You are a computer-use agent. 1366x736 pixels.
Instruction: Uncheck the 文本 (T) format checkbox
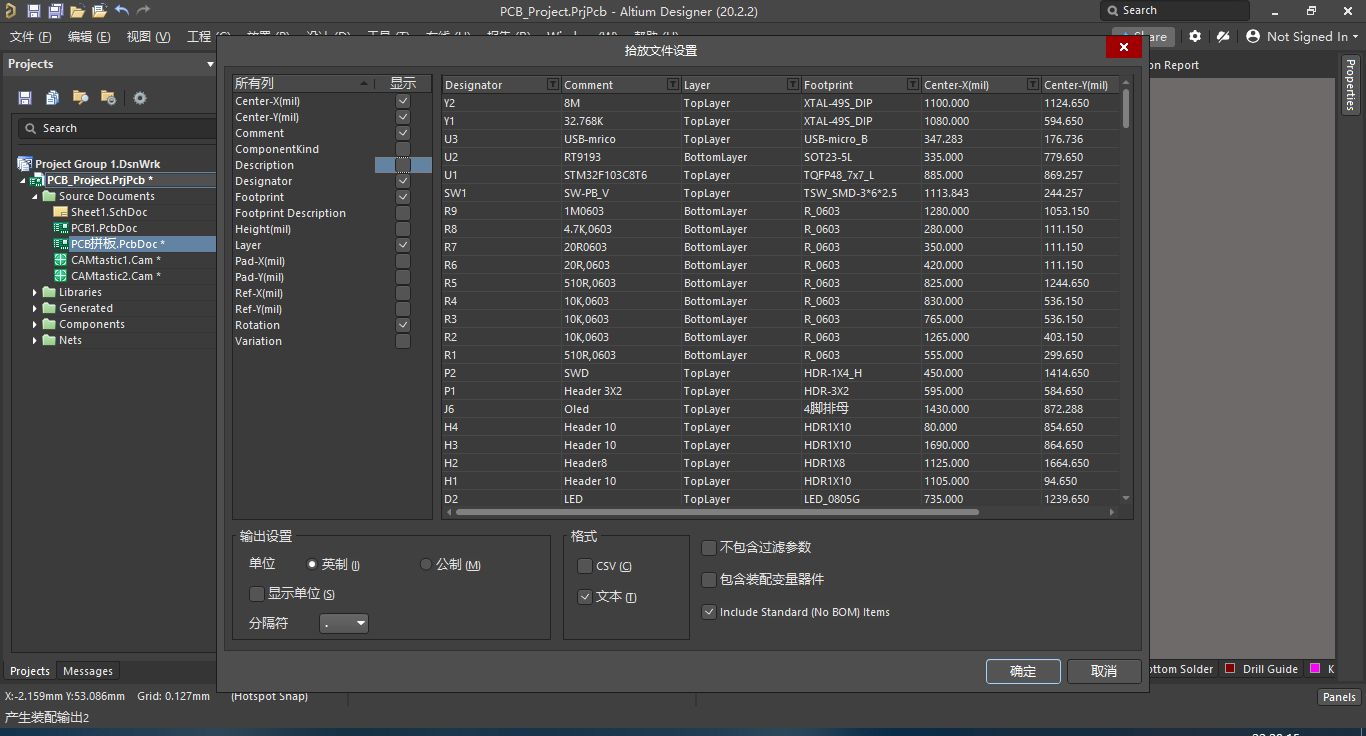[585, 596]
